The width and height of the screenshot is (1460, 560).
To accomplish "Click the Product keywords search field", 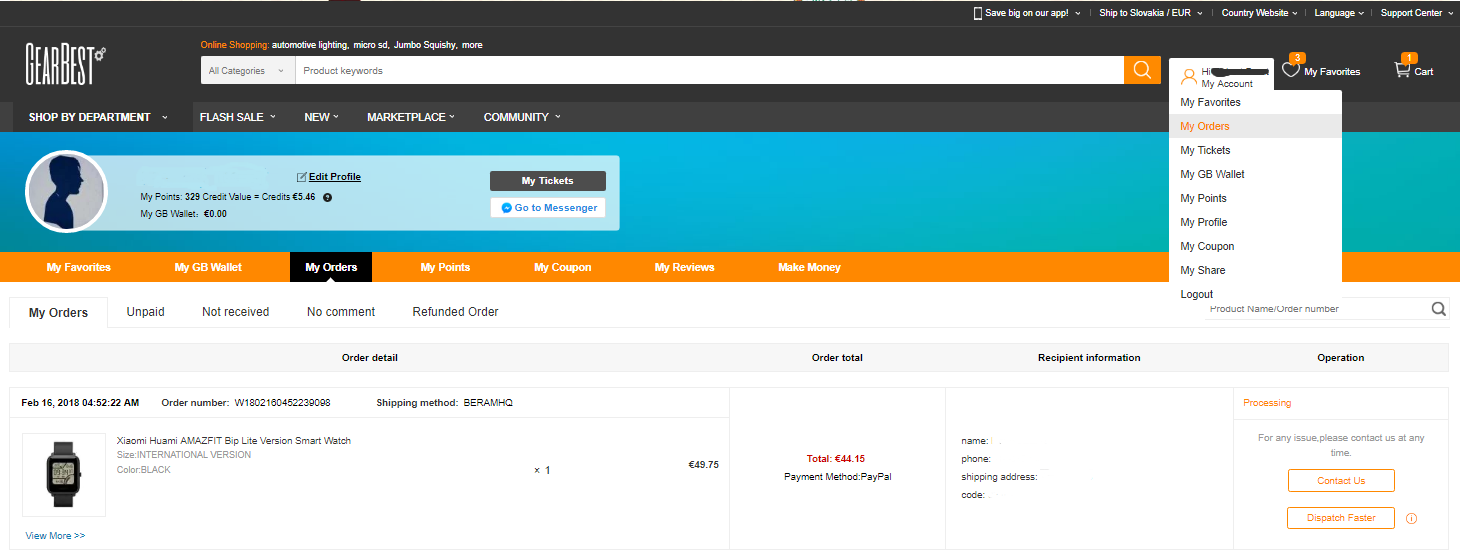I will tap(709, 71).
